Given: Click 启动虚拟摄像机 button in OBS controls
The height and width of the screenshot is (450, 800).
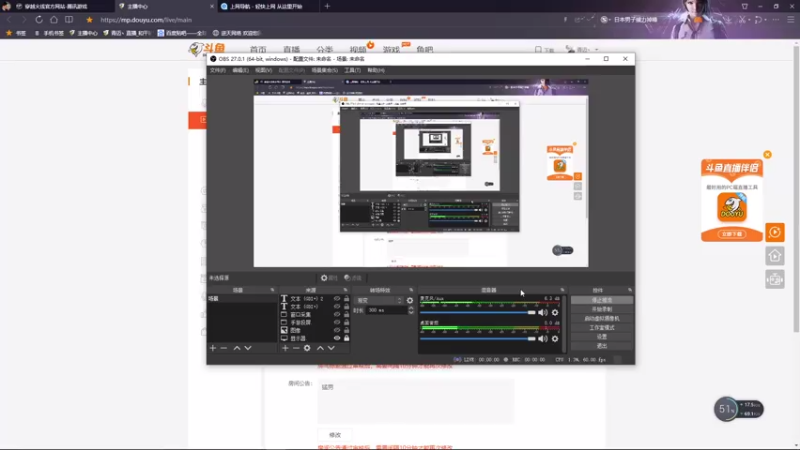Looking at the screenshot, I should pyautogui.click(x=602, y=318).
